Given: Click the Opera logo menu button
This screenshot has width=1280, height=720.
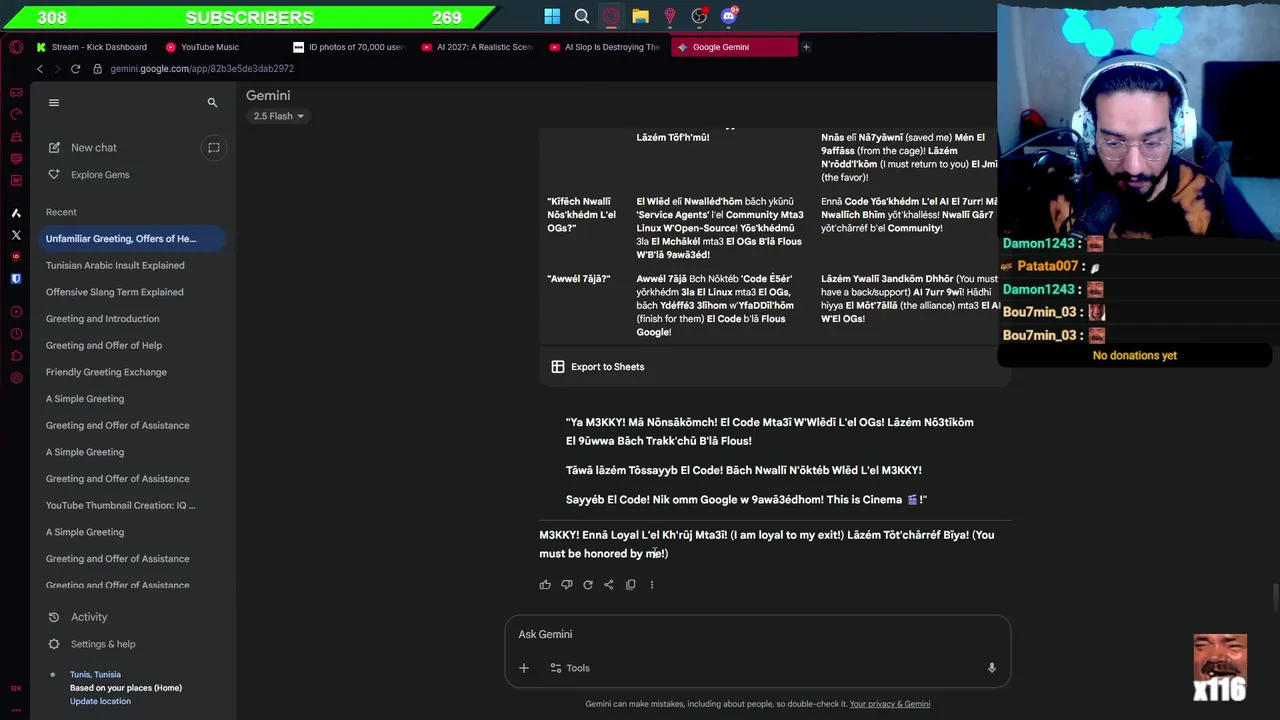Looking at the screenshot, I should pyautogui.click(x=15, y=47).
